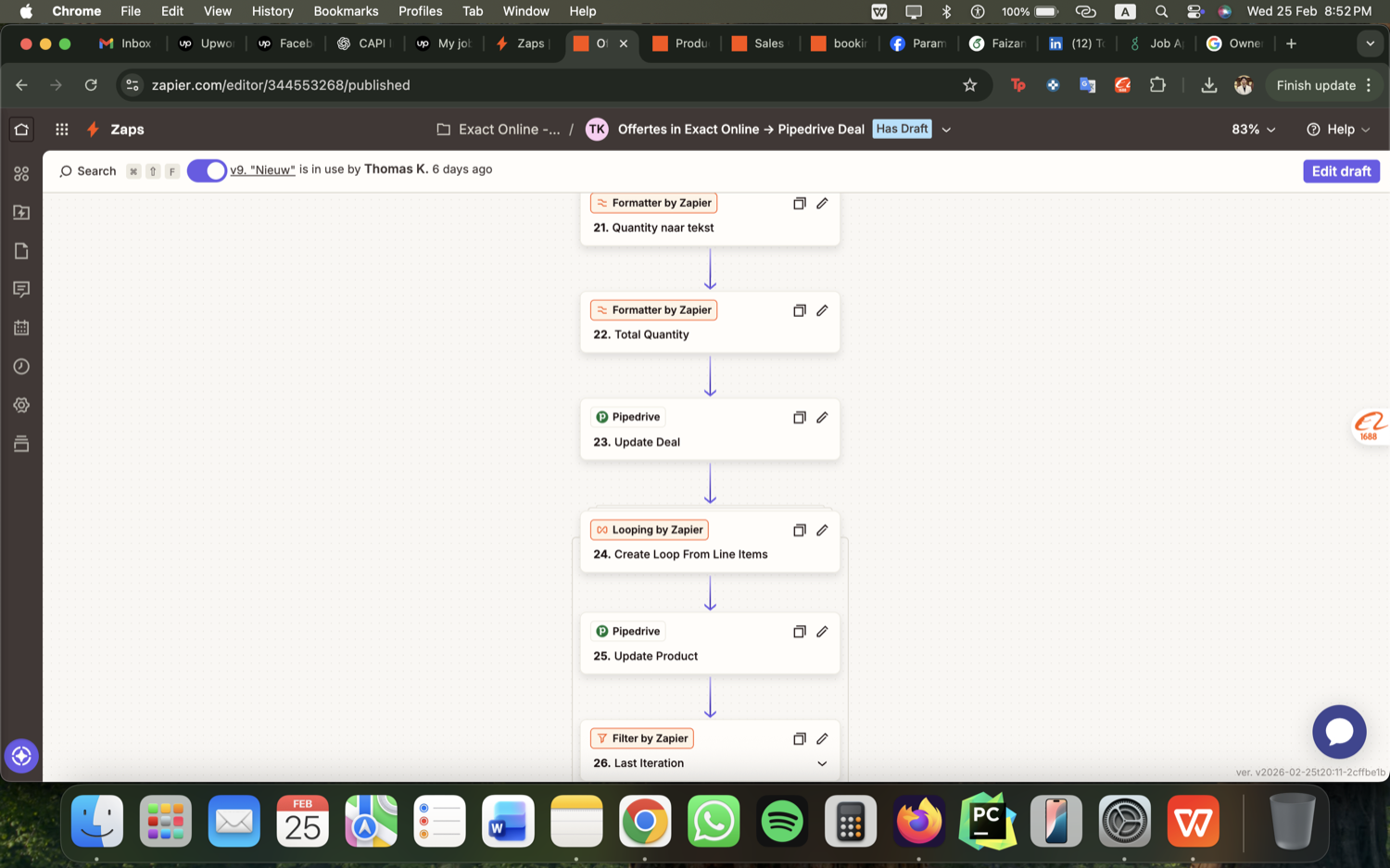Open the apps grid launcher icon
1390x868 pixels.
[x=61, y=130]
